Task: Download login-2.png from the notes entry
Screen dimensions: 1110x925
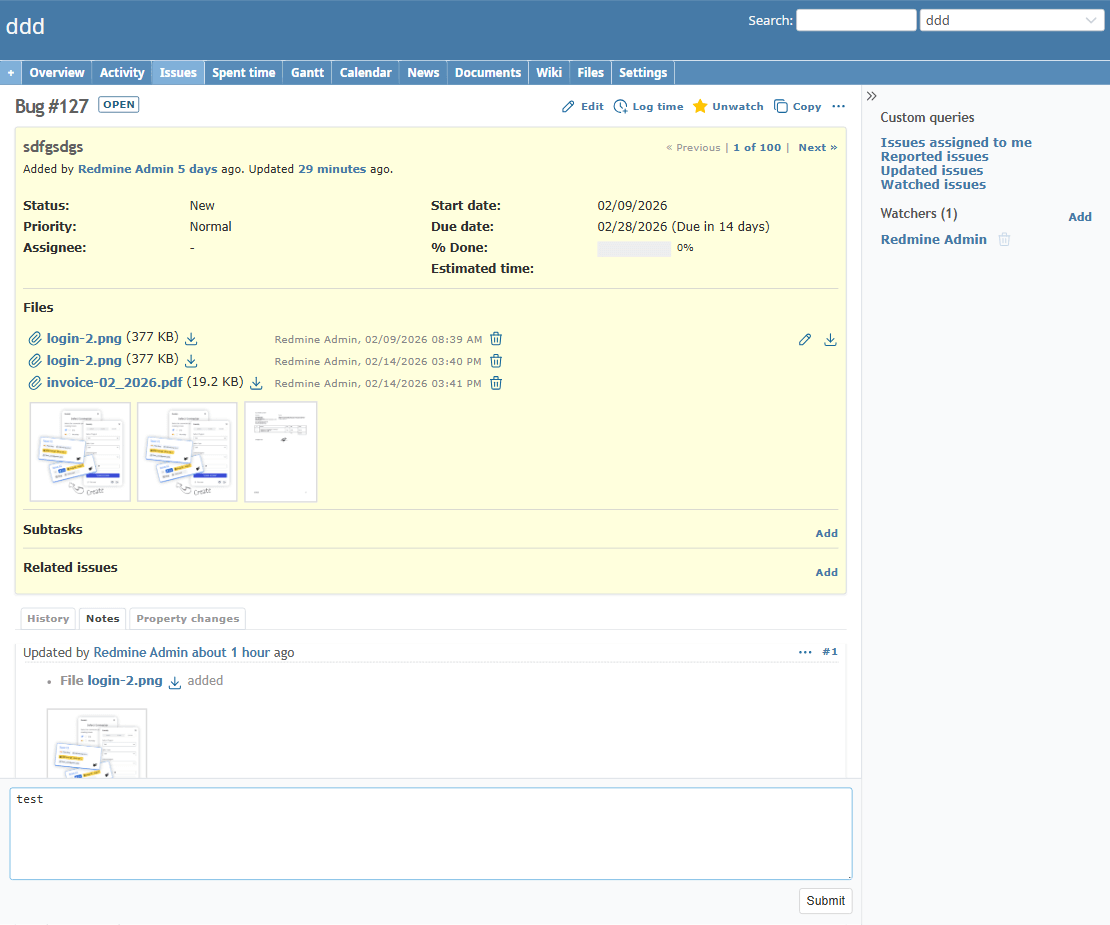Action: [174, 682]
